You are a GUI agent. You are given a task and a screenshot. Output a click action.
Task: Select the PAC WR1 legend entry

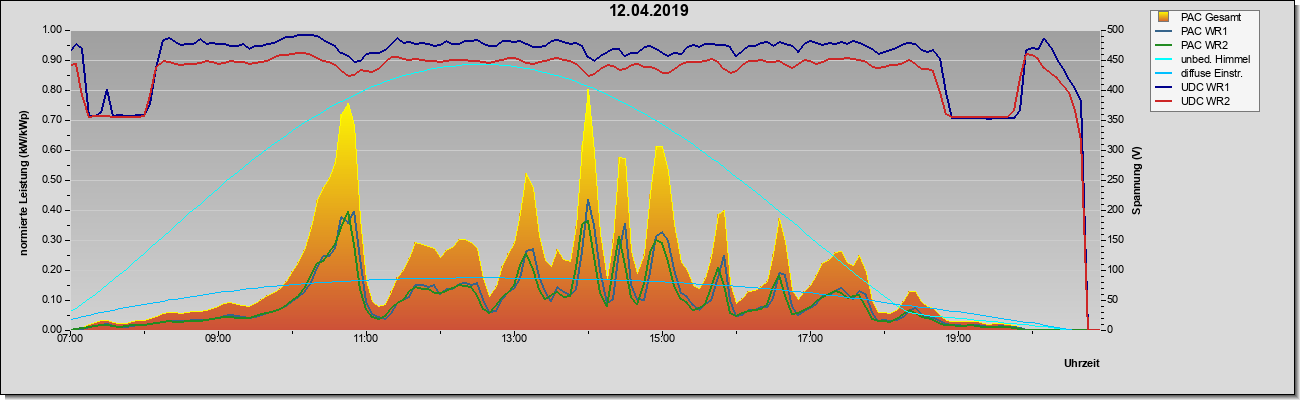coord(1204,31)
